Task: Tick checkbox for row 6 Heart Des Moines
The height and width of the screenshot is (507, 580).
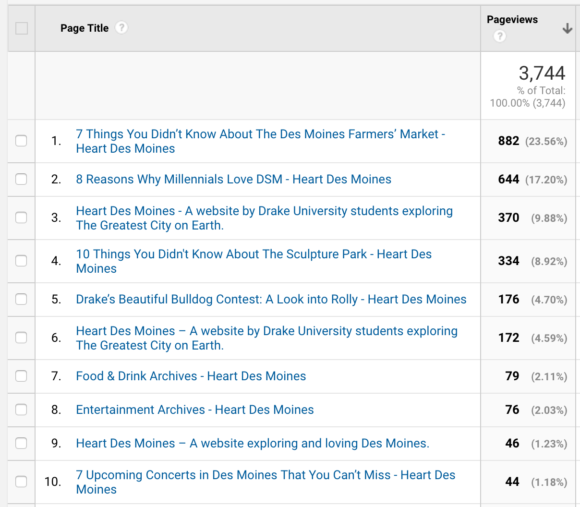Action: (x=21, y=337)
